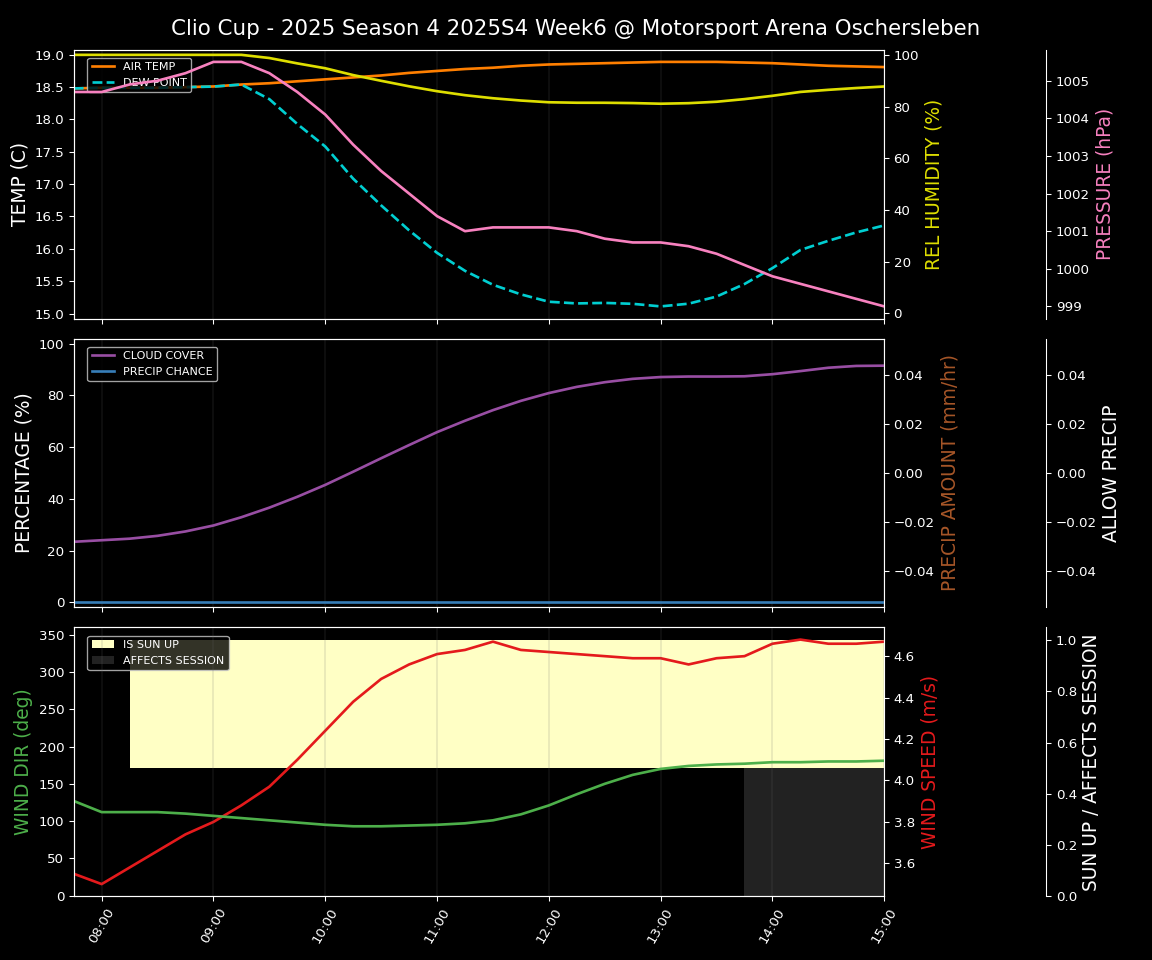Click the PRESSURE (hPa) axis label
Screen dimensions: 1152x960
(1104, 184)
